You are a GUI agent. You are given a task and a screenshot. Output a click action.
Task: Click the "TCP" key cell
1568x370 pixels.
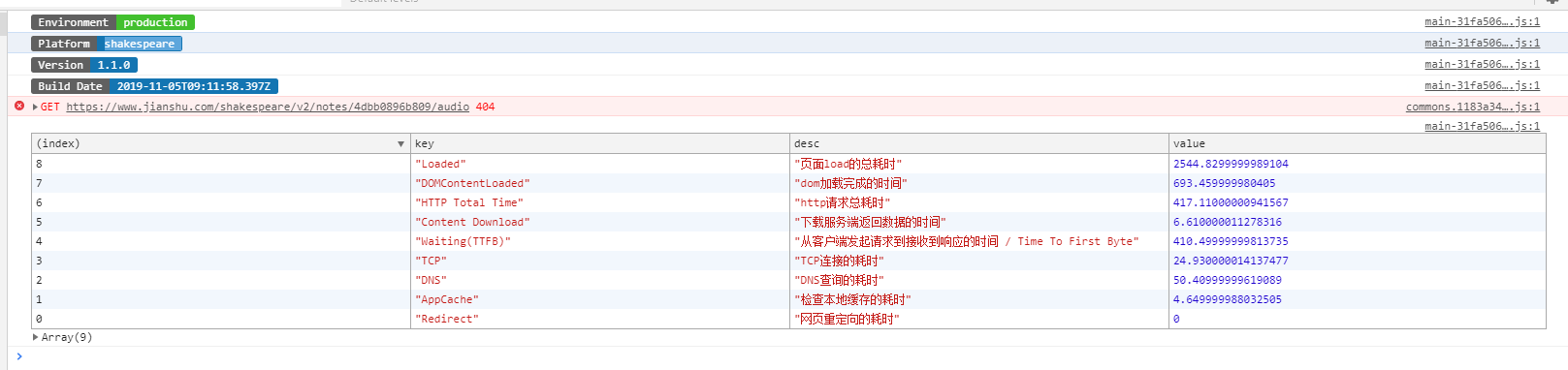(x=600, y=261)
